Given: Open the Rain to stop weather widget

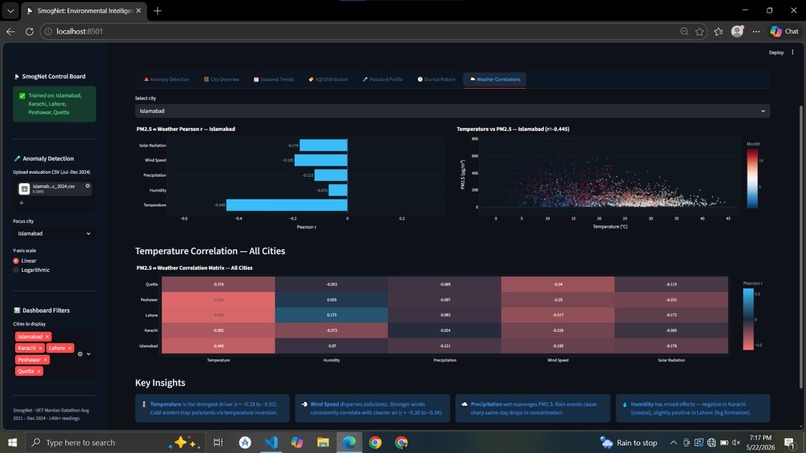Looking at the screenshot, I should (629, 443).
